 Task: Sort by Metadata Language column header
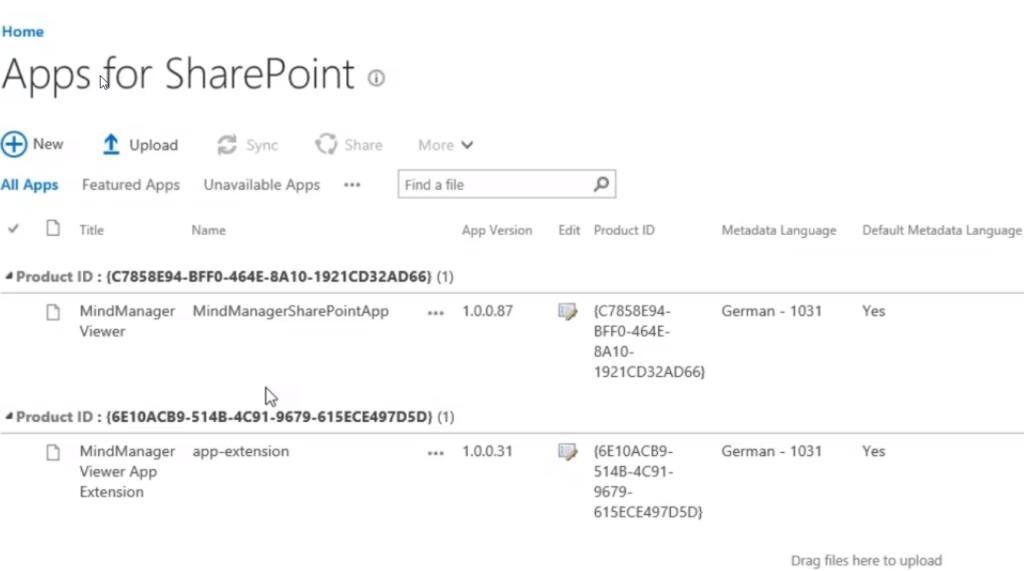click(x=778, y=230)
